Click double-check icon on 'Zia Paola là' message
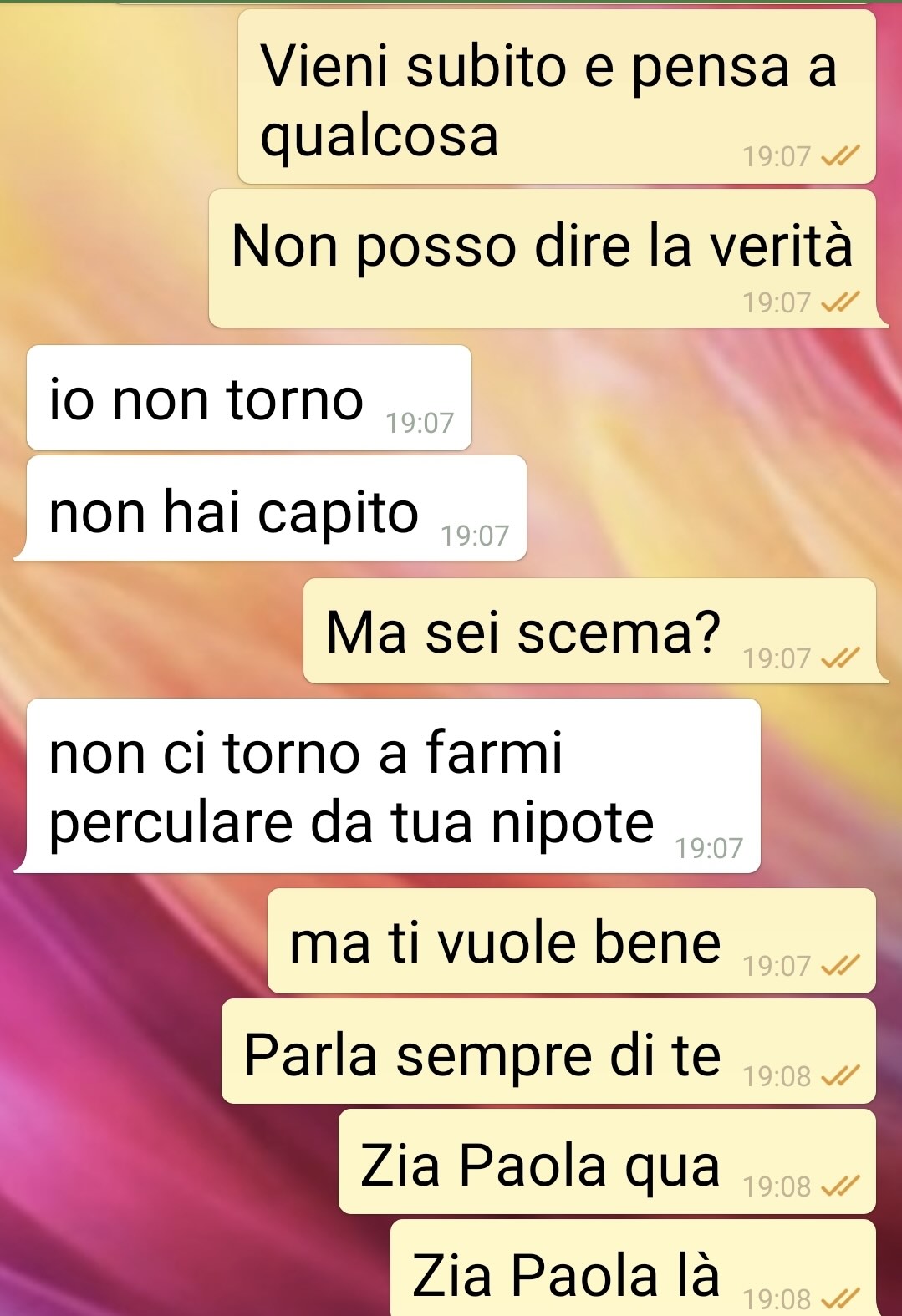The image size is (902, 1316). click(x=840, y=1298)
